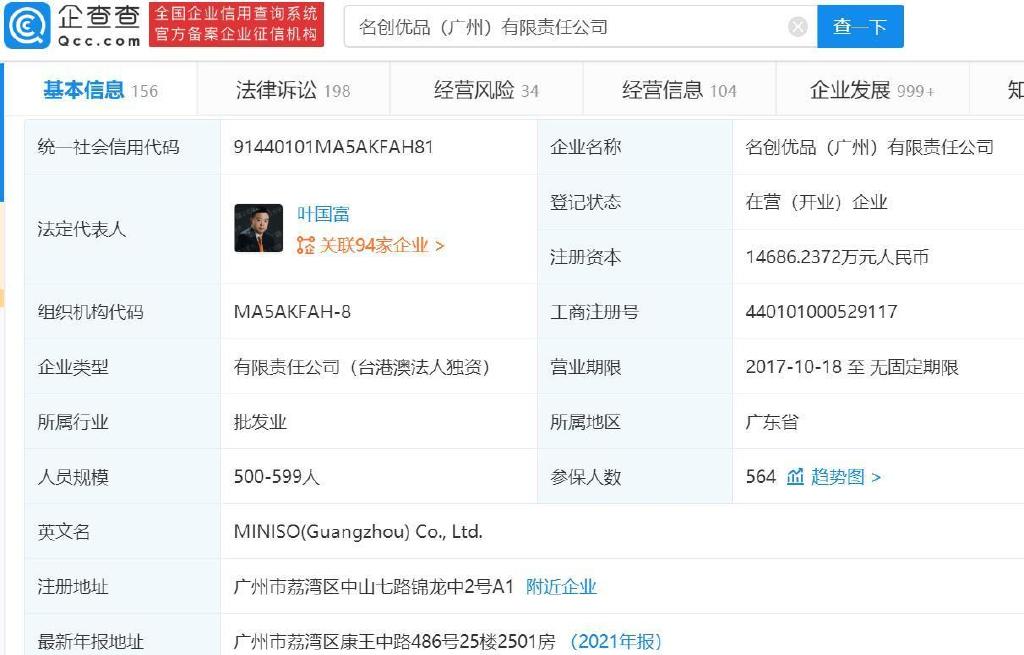Clear the search box using the × icon
Viewport: 1024px width, 655px height.
797,26
